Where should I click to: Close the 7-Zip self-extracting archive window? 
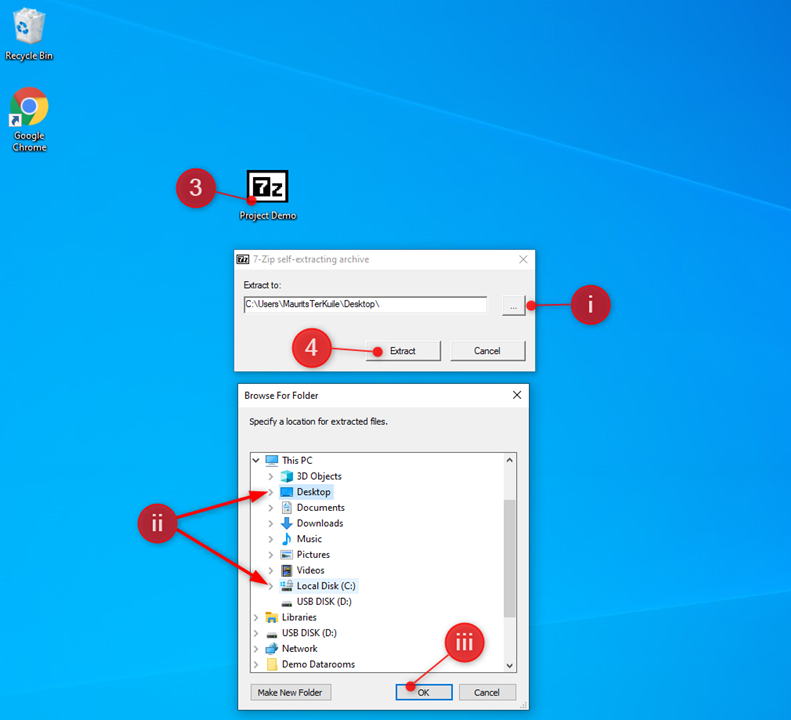[523, 259]
